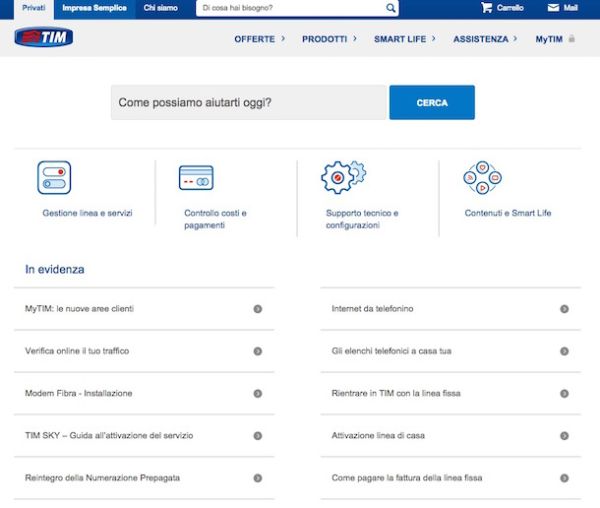
Task: Open the Mail envelope icon
Action: pyautogui.click(x=554, y=8)
